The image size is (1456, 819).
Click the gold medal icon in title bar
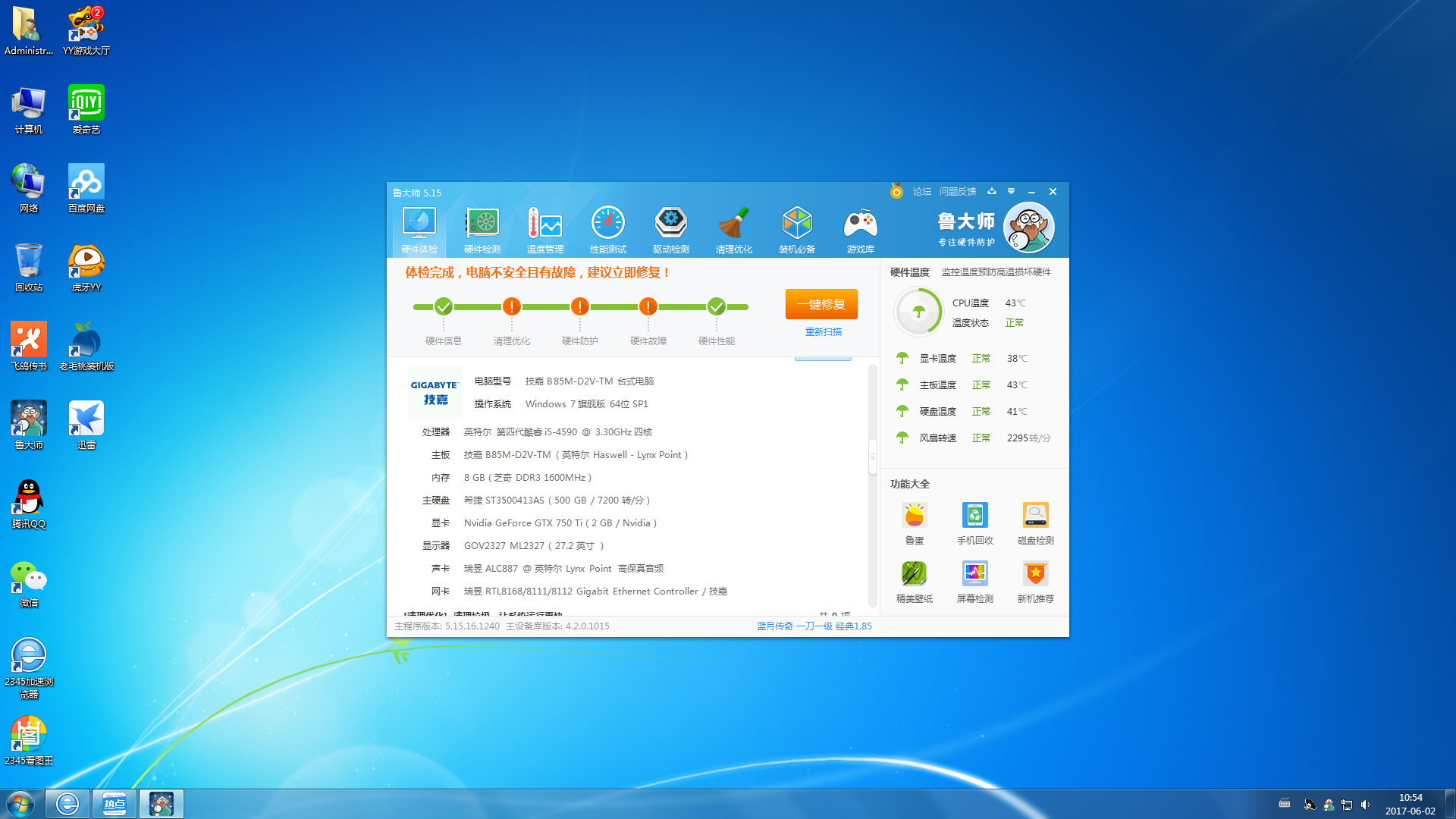(896, 191)
